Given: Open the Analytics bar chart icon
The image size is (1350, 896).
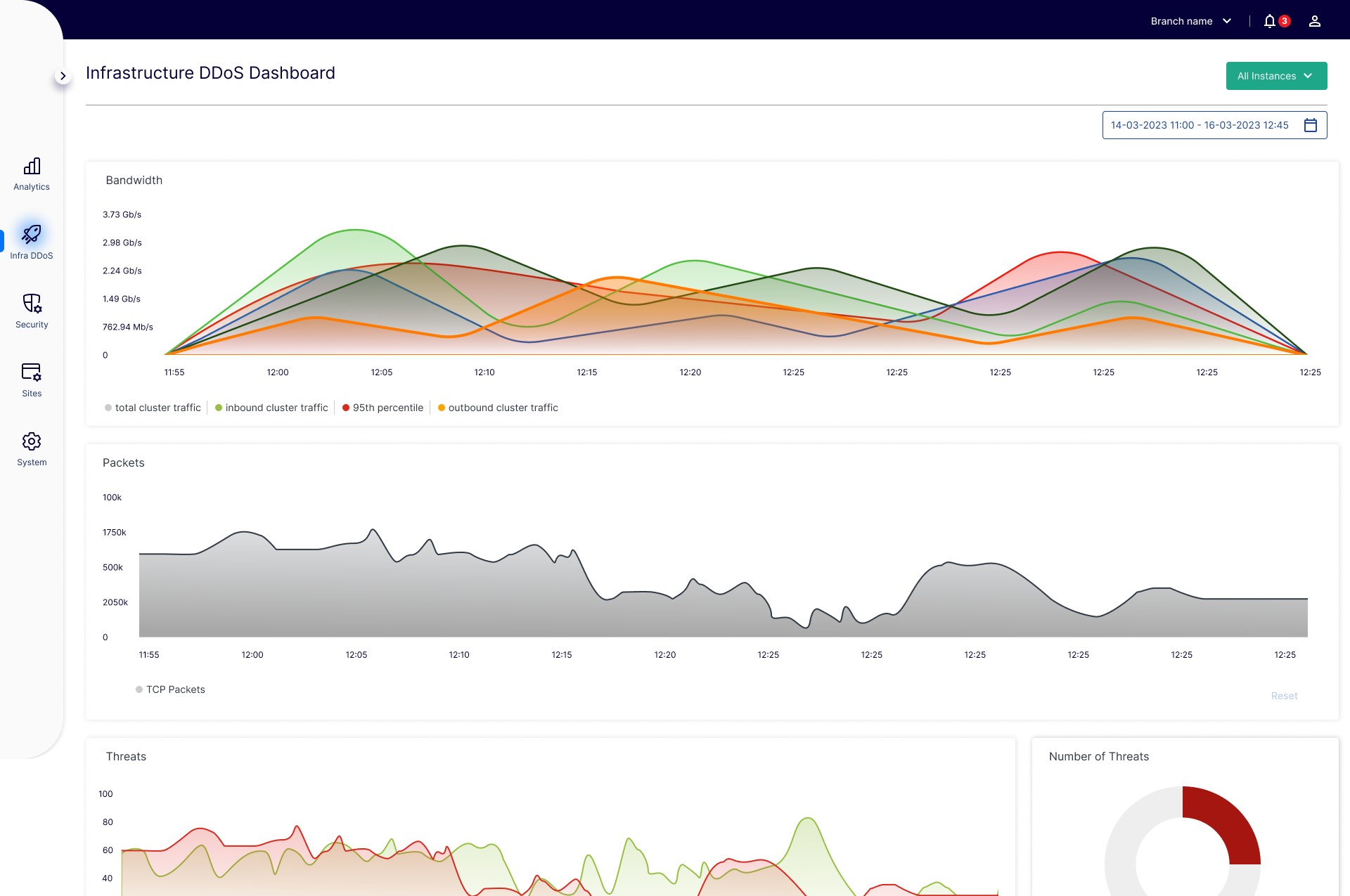Looking at the screenshot, I should (32, 167).
